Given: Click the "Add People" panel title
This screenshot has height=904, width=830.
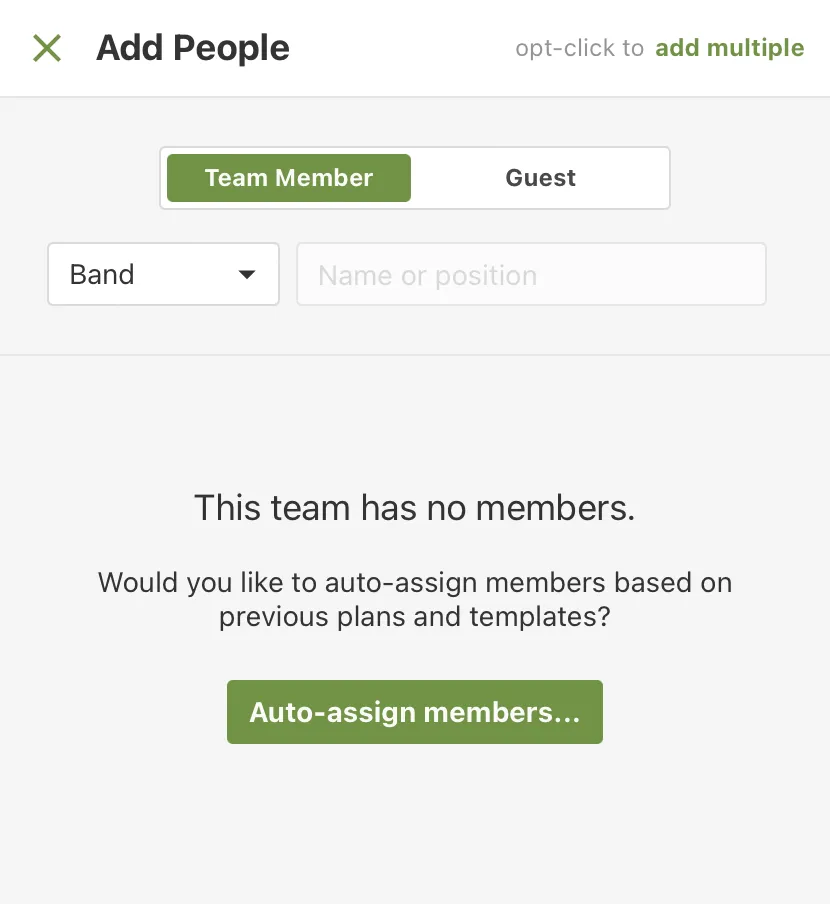Looking at the screenshot, I should pos(193,48).
